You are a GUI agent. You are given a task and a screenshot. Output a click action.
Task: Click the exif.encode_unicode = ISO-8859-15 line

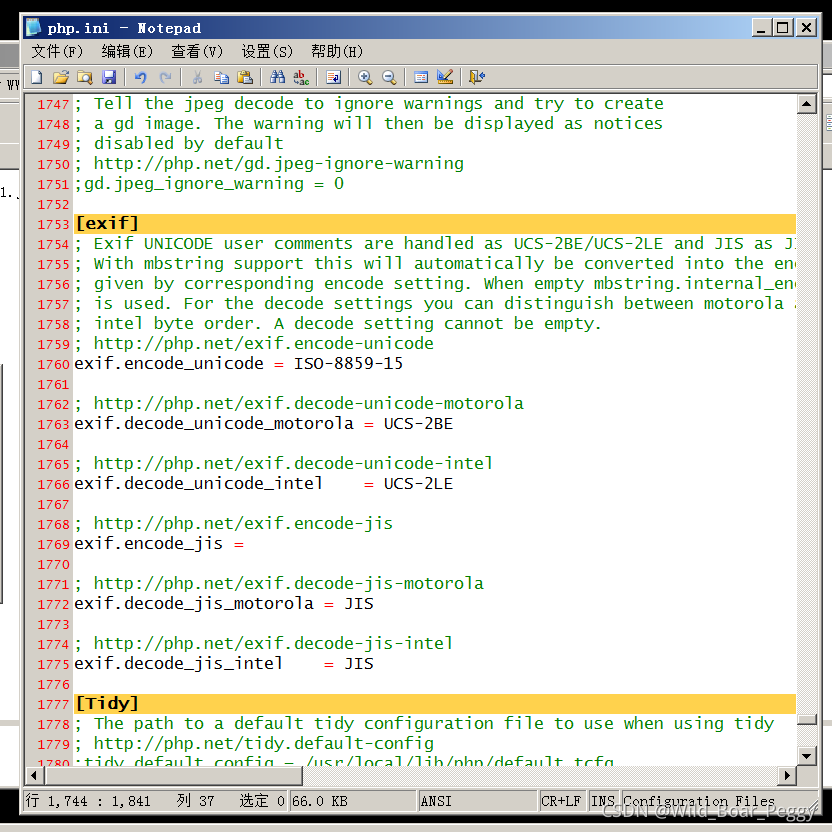[238, 364]
